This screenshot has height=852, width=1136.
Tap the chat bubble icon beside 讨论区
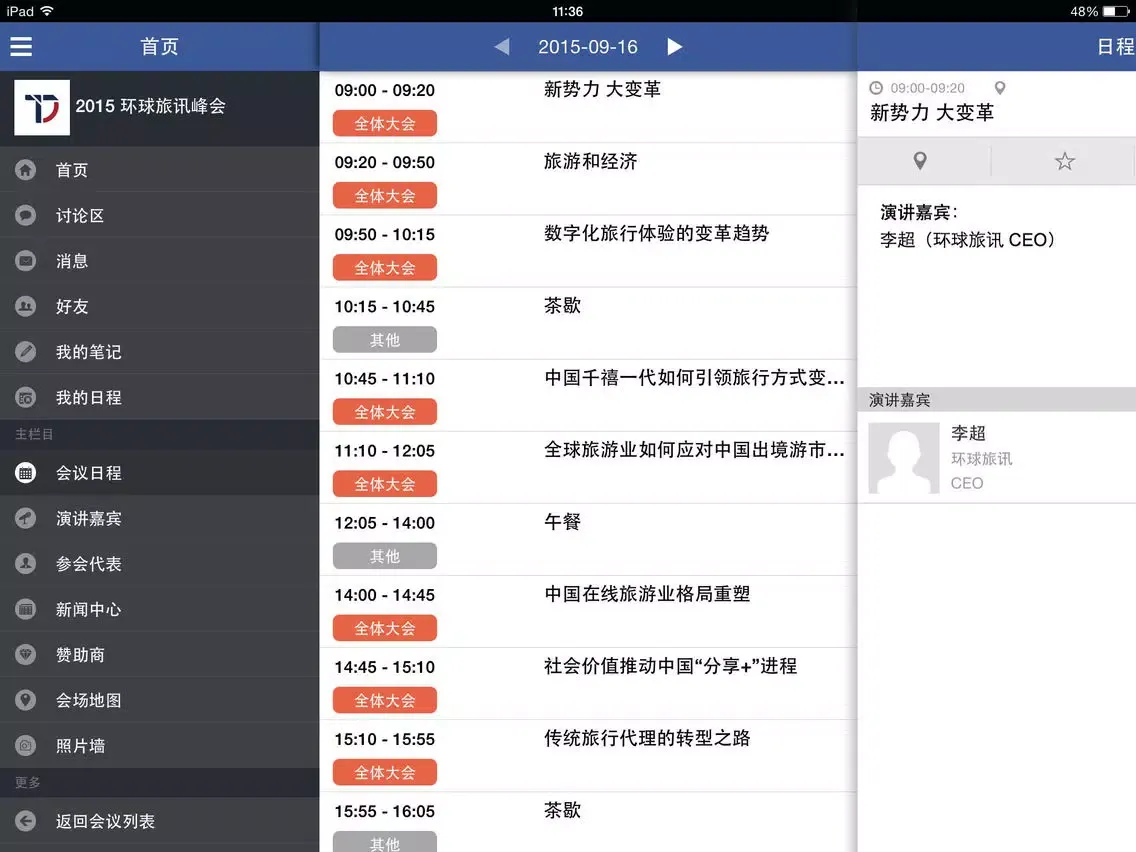(25, 215)
